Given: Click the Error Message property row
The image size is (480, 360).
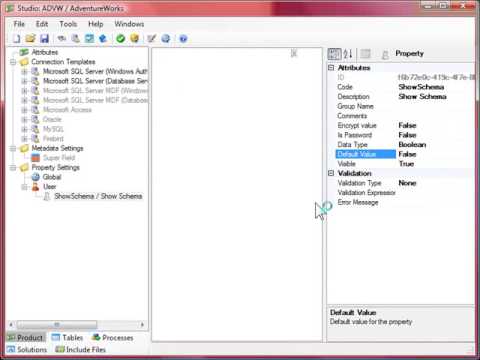Looking at the screenshot, I should click(x=405, y=202).
